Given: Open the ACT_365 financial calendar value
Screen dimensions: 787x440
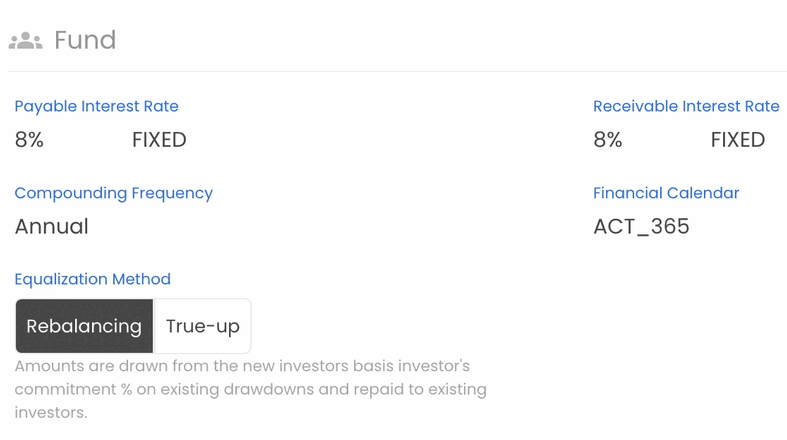Looking at the screenshot, I should click(x=641, y=227).
